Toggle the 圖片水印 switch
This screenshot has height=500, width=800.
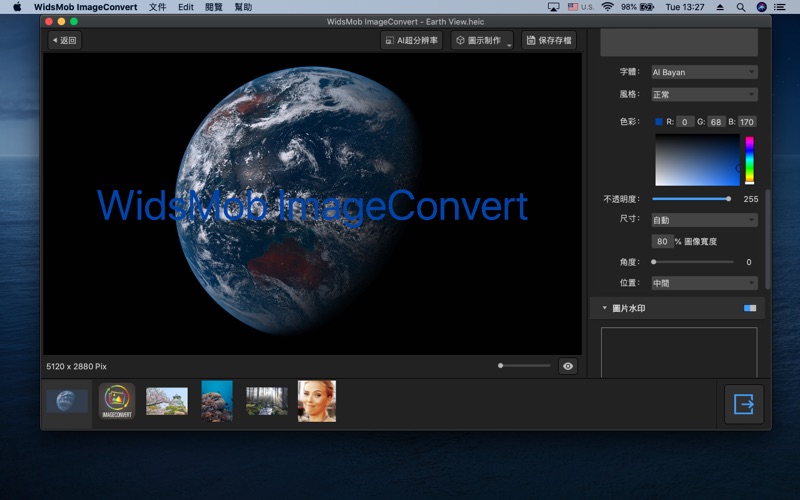point(750,308)
